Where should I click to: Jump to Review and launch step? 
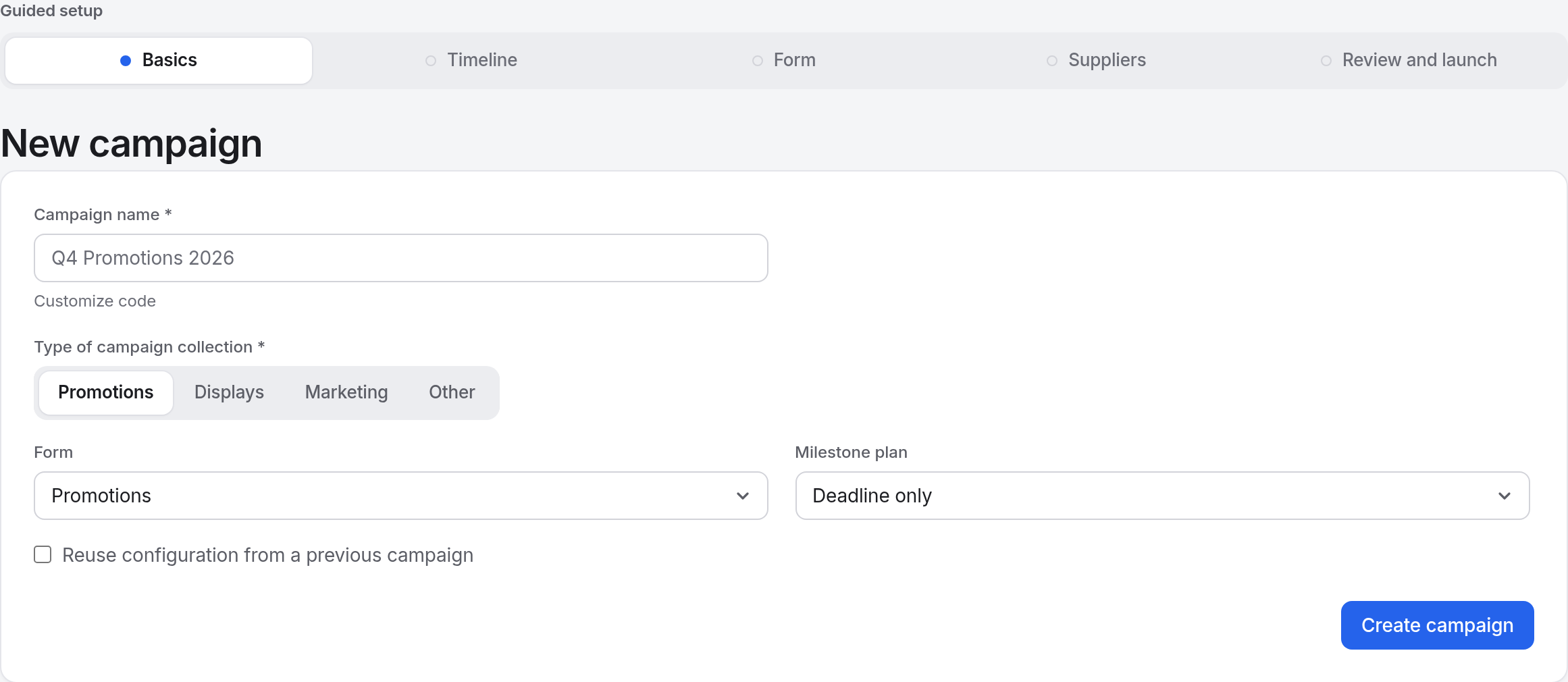coord(1409,61)
